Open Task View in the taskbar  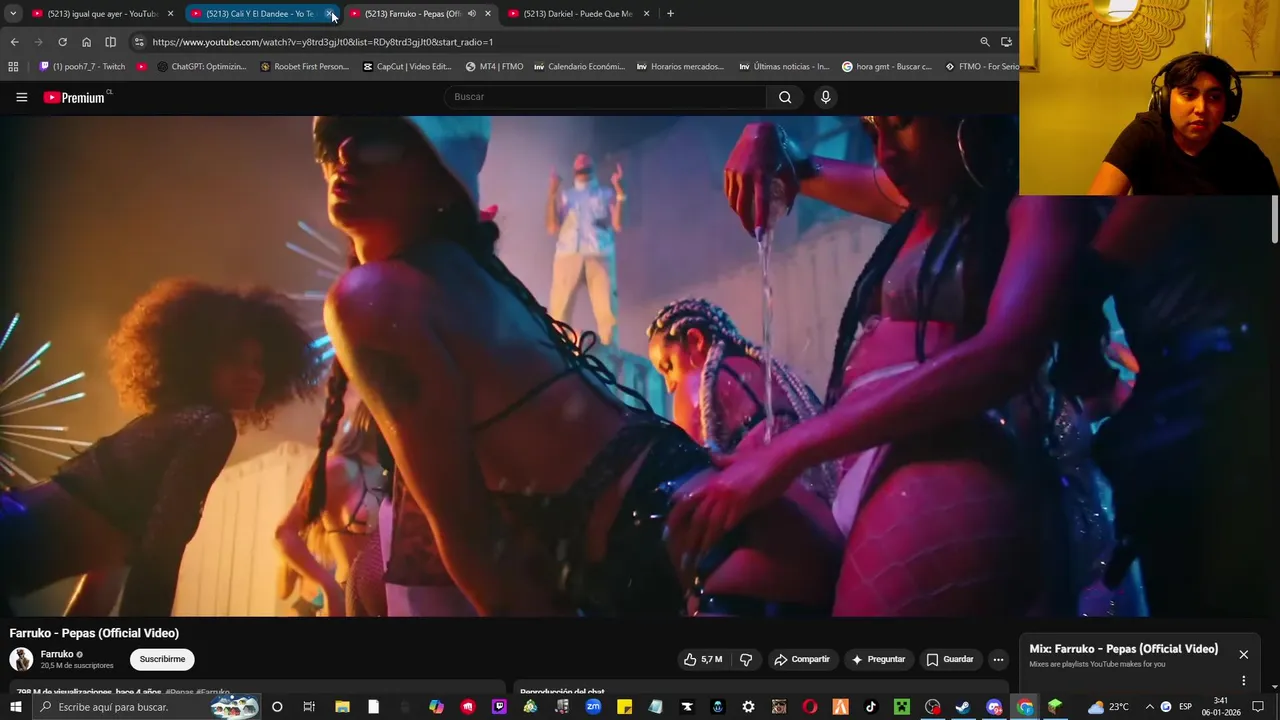pyautogui.click(x=309, y=707)
